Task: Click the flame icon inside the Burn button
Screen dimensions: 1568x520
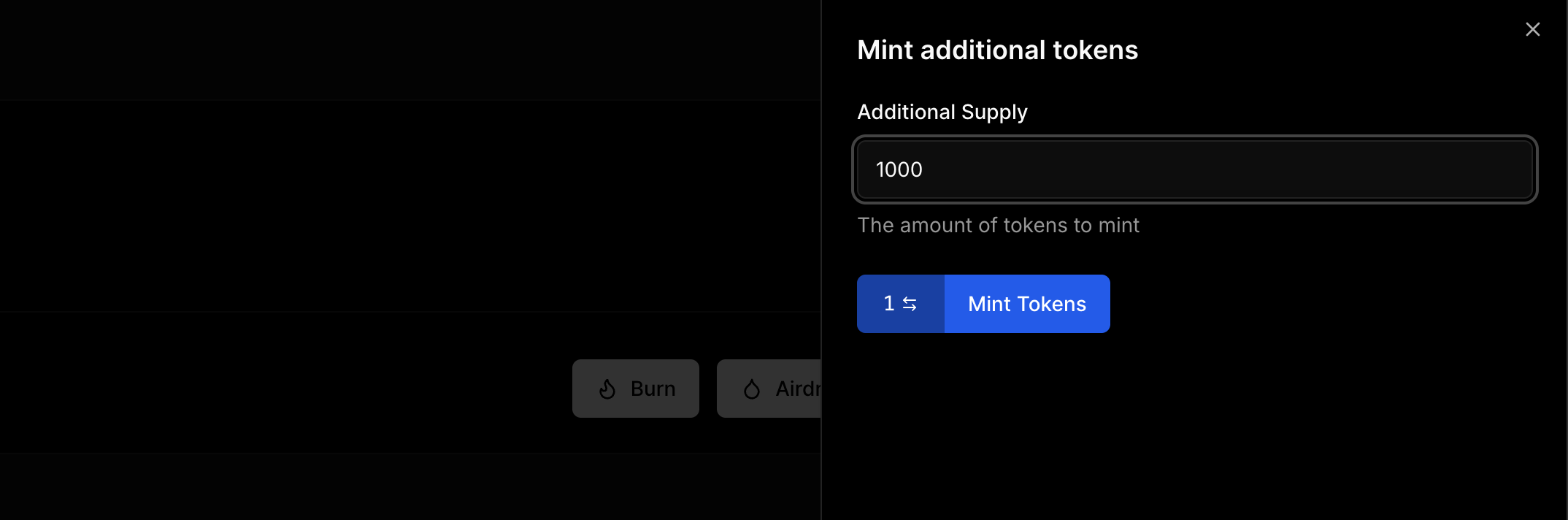Action: (x=608, y=388)
